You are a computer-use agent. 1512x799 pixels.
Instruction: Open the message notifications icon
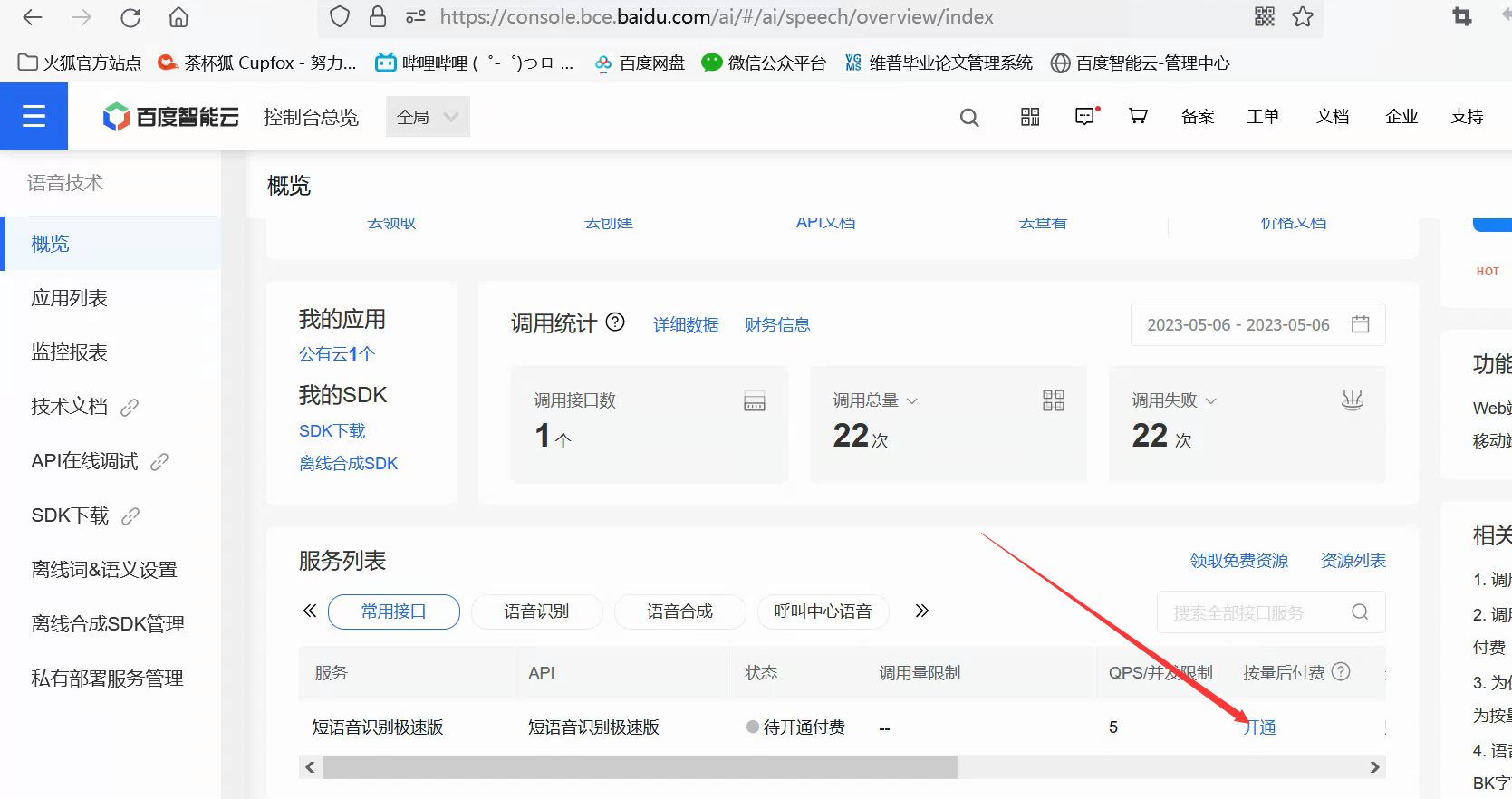tap(1086, 116)
